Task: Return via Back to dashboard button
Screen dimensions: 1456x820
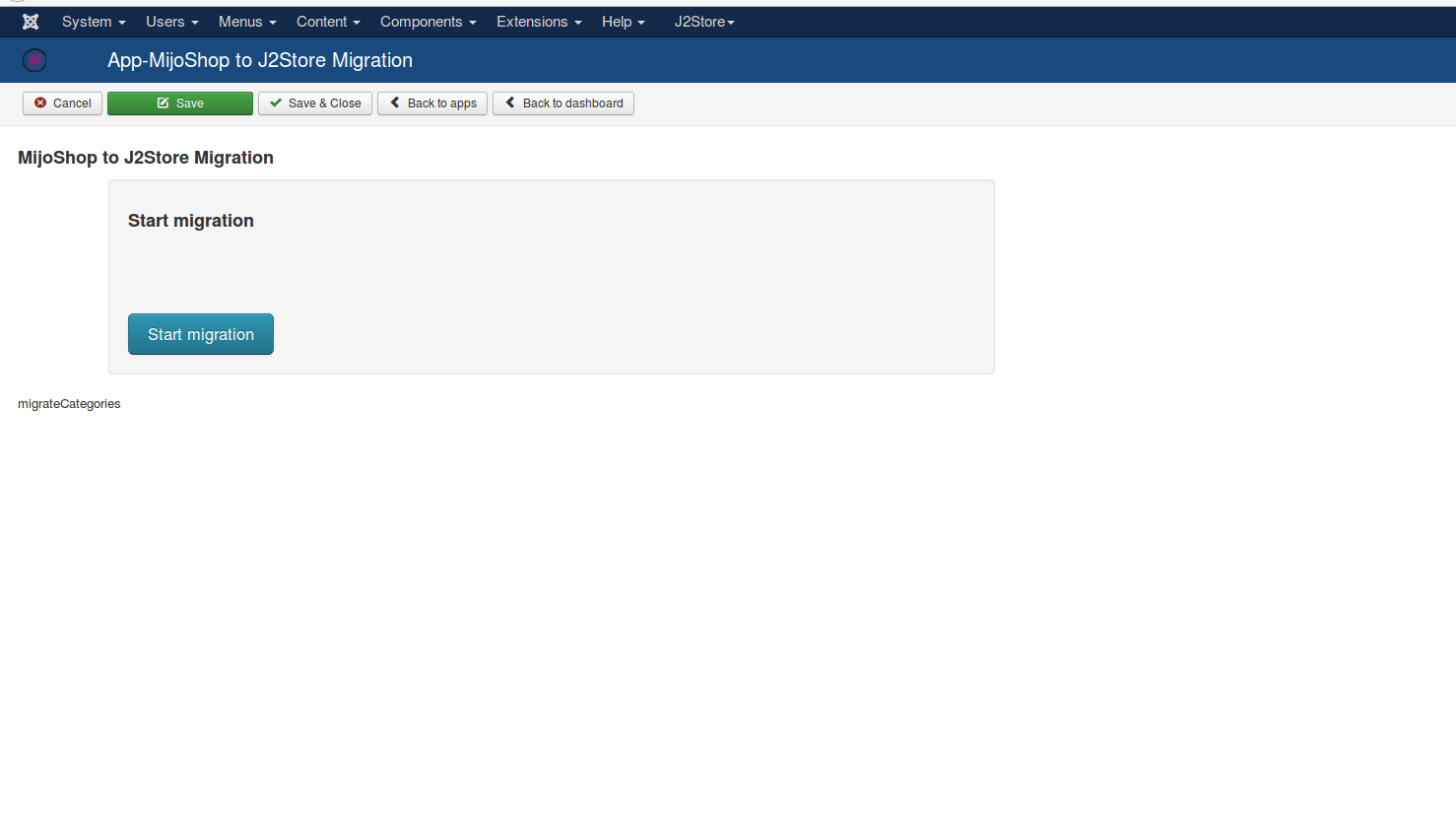Action: coord(563,103)
